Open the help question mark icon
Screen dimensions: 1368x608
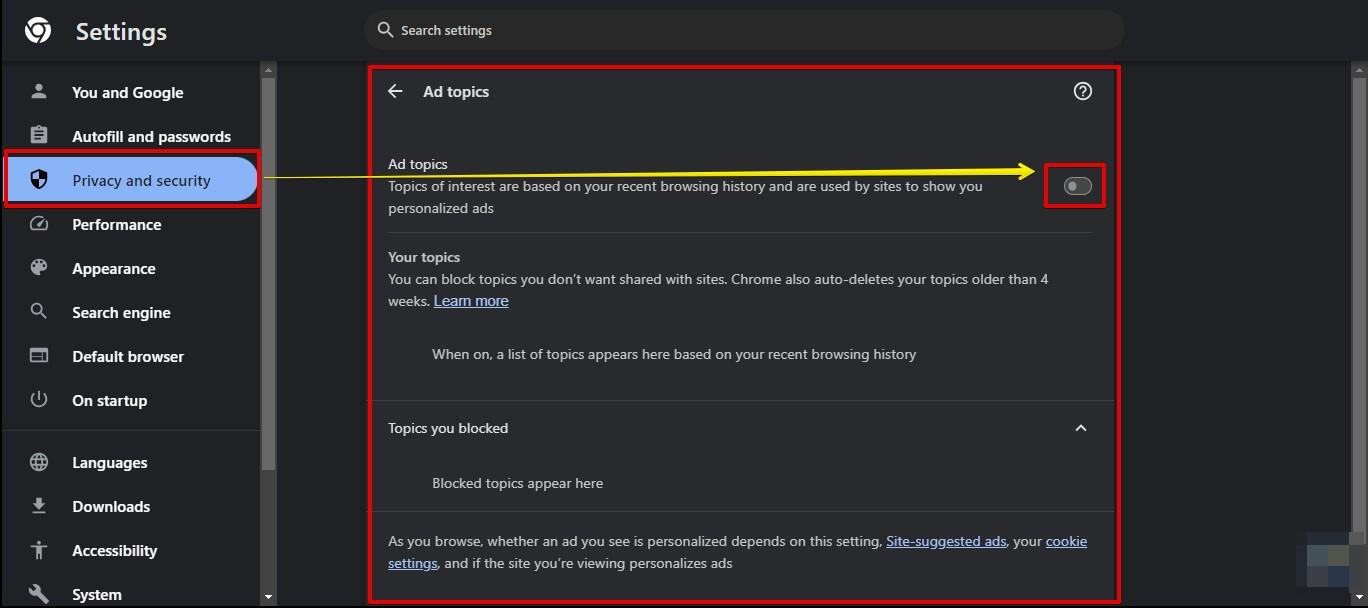pos(1082,91)
